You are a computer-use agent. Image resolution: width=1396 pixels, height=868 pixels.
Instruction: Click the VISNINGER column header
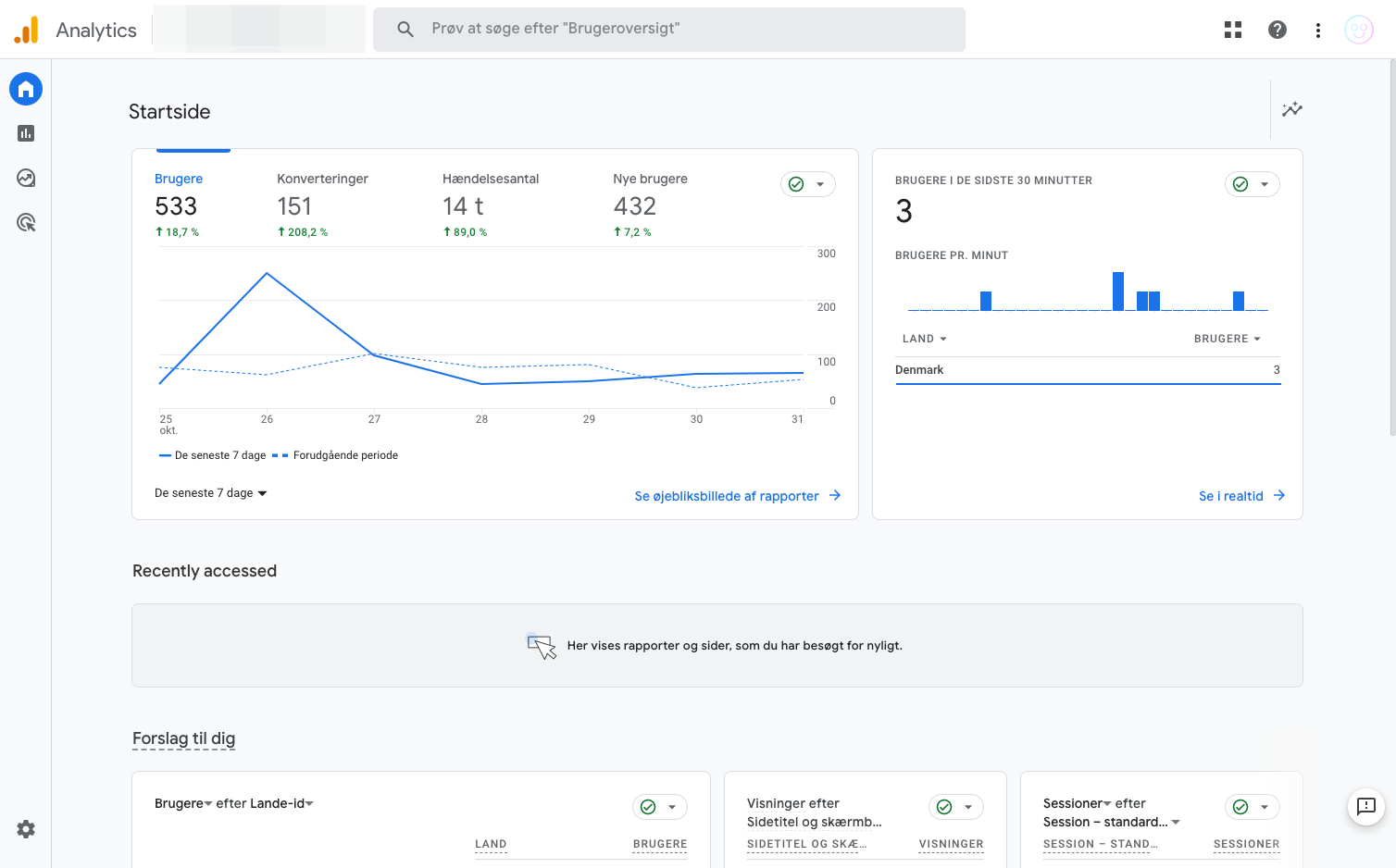951,844
